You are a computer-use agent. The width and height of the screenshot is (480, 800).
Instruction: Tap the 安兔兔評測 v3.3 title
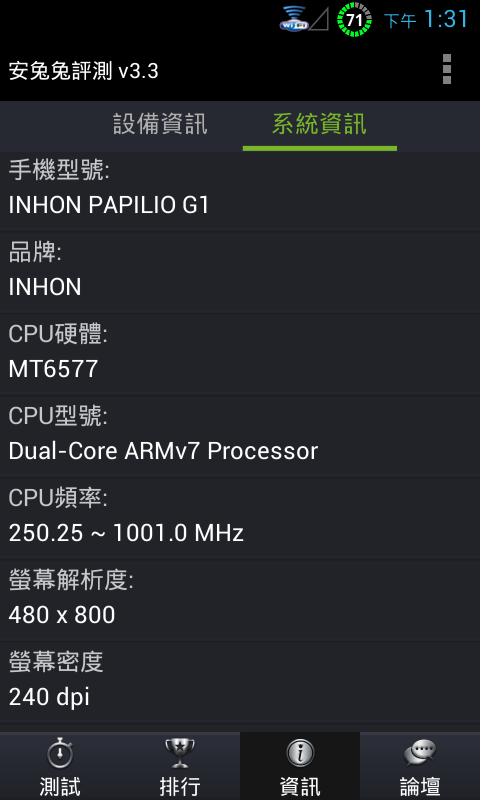point(83,71)
